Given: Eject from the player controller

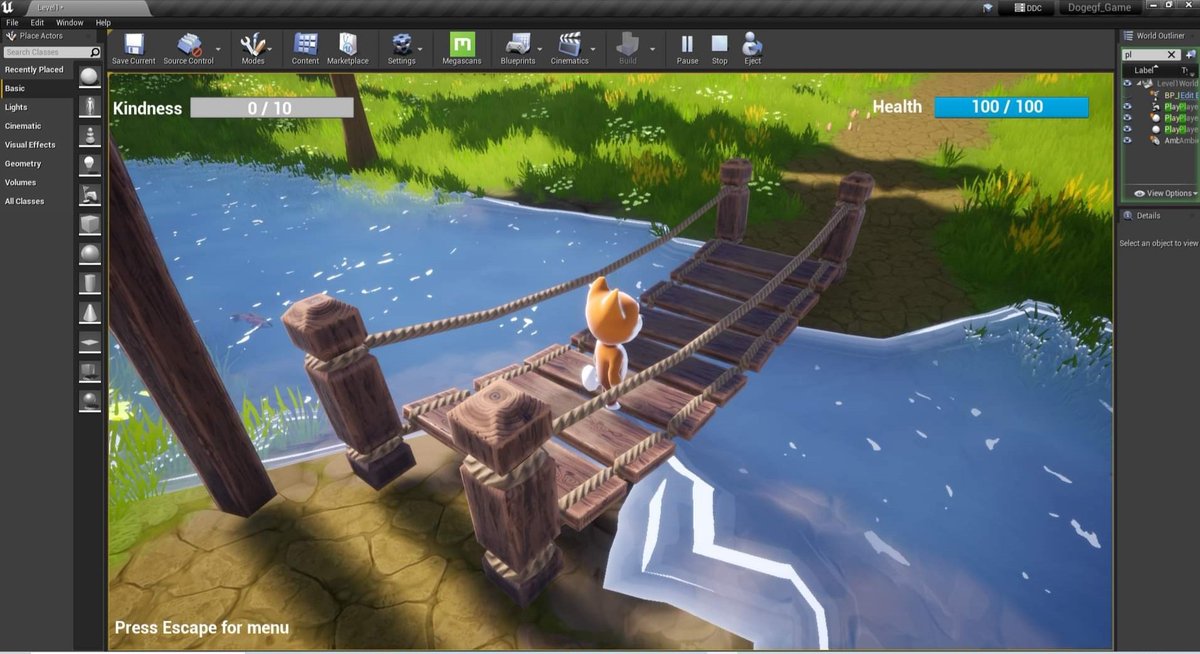Looking at the screenshot, I should (x=752, y=43).
